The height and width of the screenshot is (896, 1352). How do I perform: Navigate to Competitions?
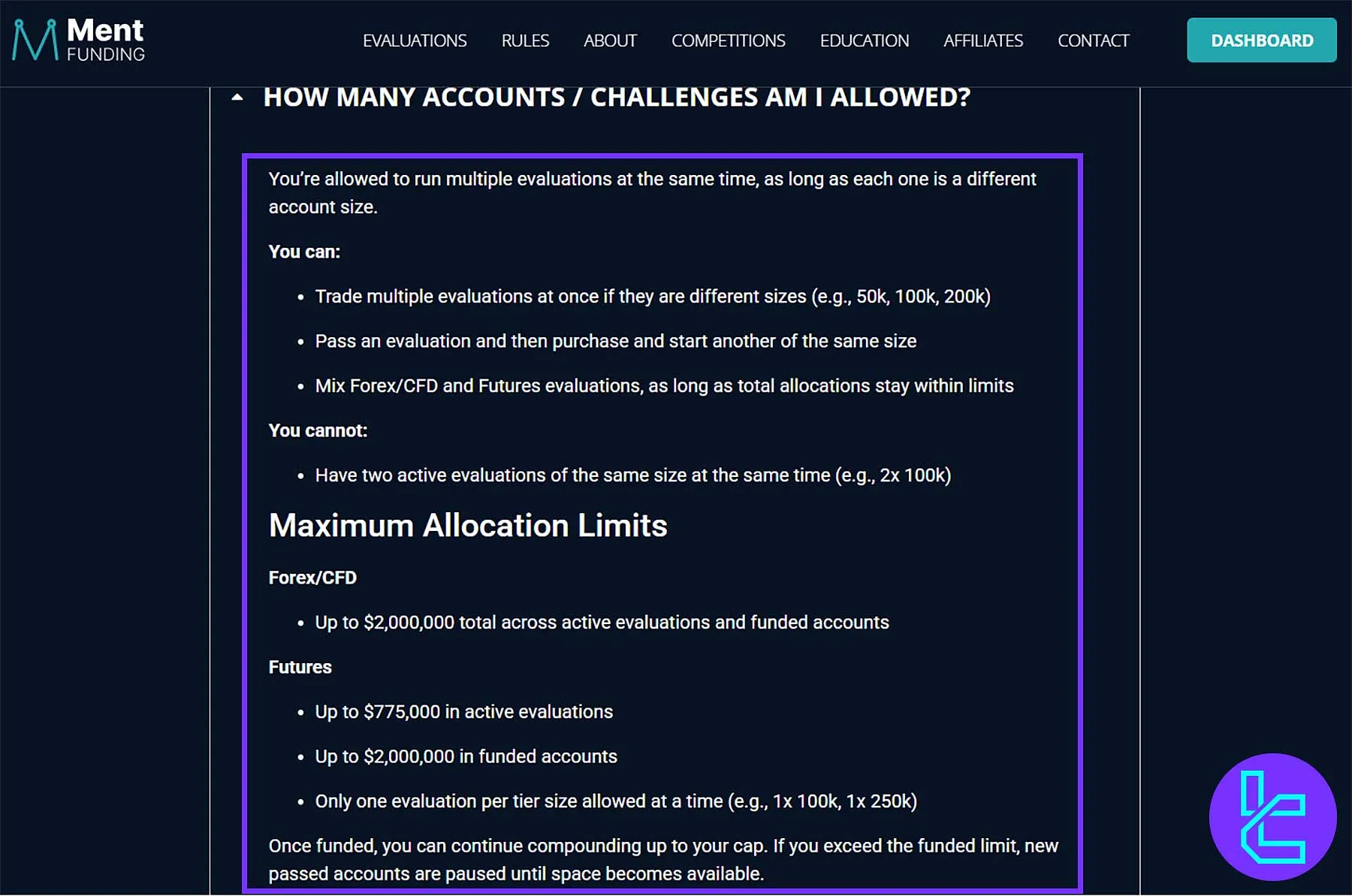pos(728,41)
